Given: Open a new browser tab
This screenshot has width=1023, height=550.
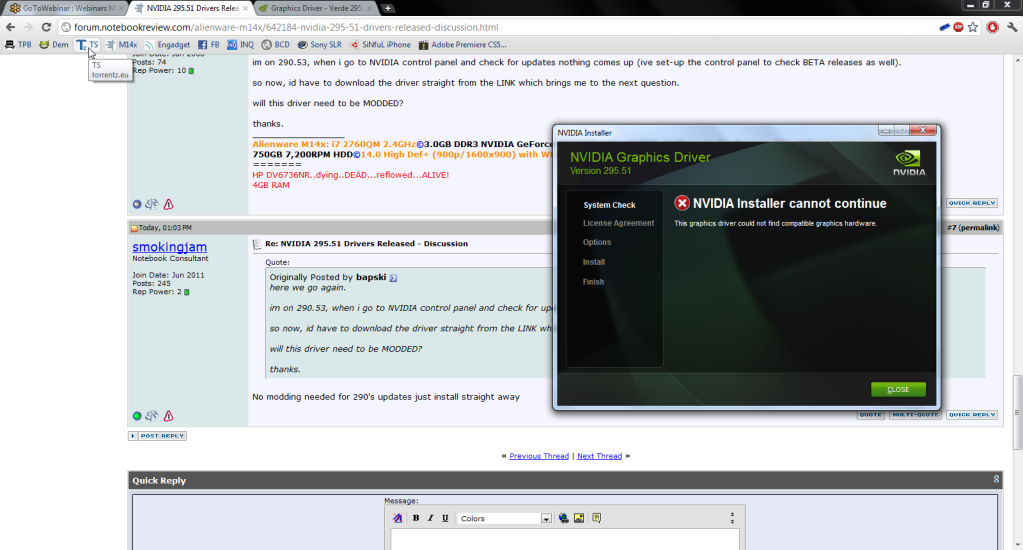Looking at the screenshot, I should 388,8.
